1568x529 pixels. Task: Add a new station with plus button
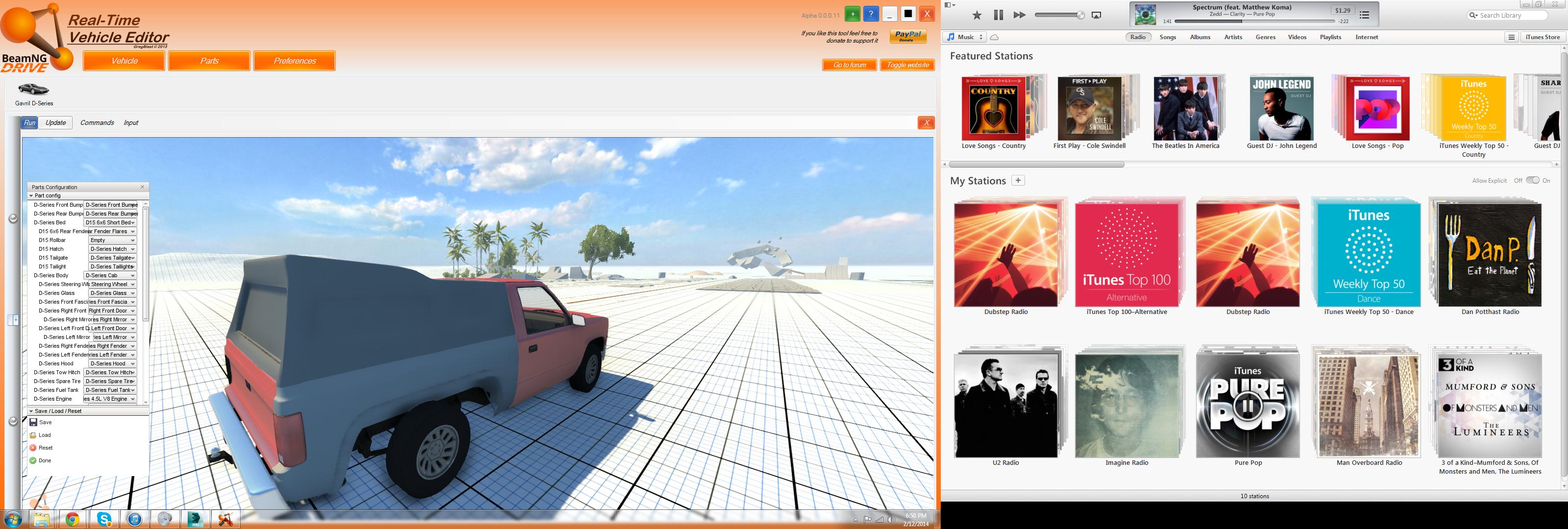[x=1018, y=181]
